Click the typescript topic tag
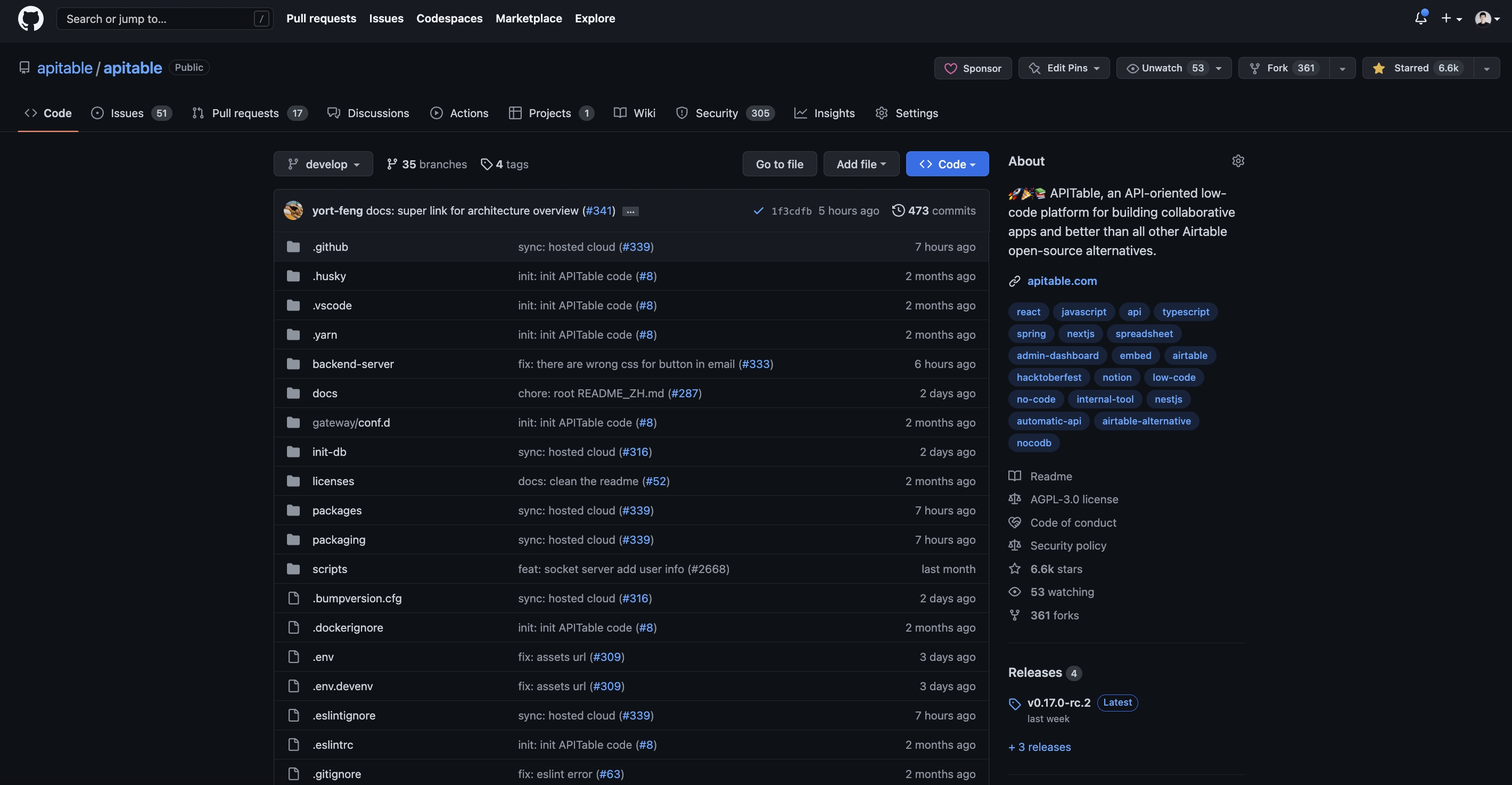The height and width of the screenshot is (785, 1512). pos(1185,312)
